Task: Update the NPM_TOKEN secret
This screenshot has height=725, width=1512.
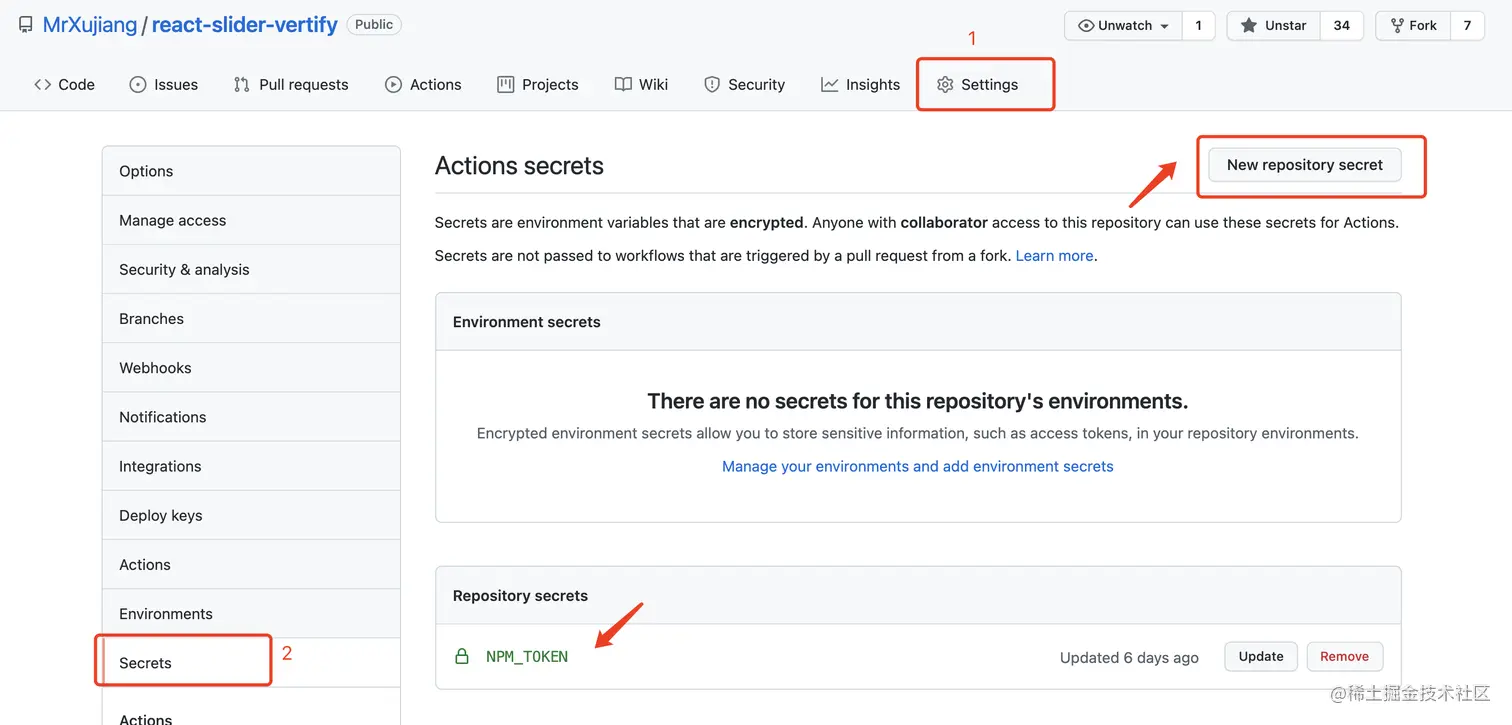Action: [1260, 657]
